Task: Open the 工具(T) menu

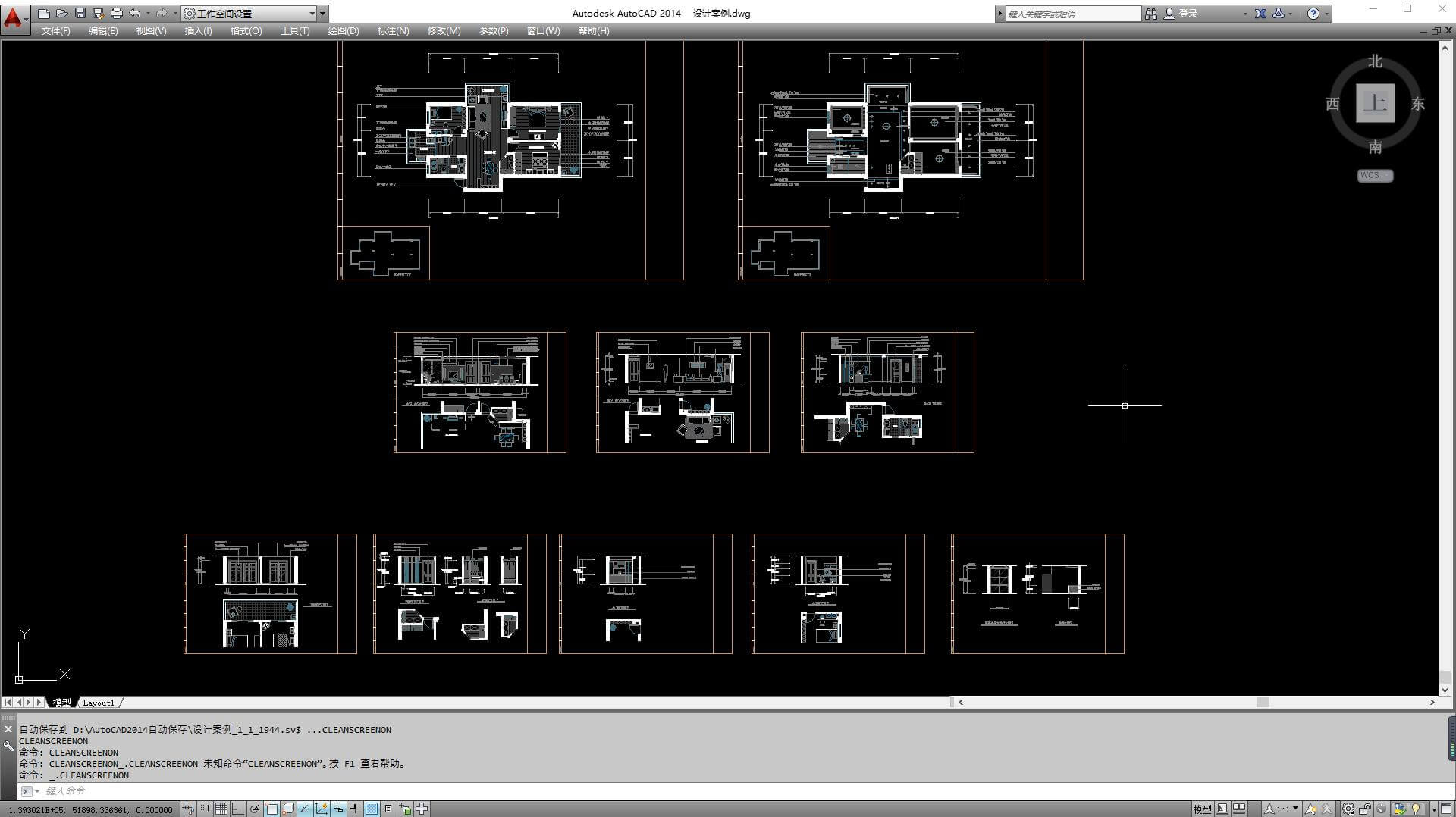Action: point(295,31)
